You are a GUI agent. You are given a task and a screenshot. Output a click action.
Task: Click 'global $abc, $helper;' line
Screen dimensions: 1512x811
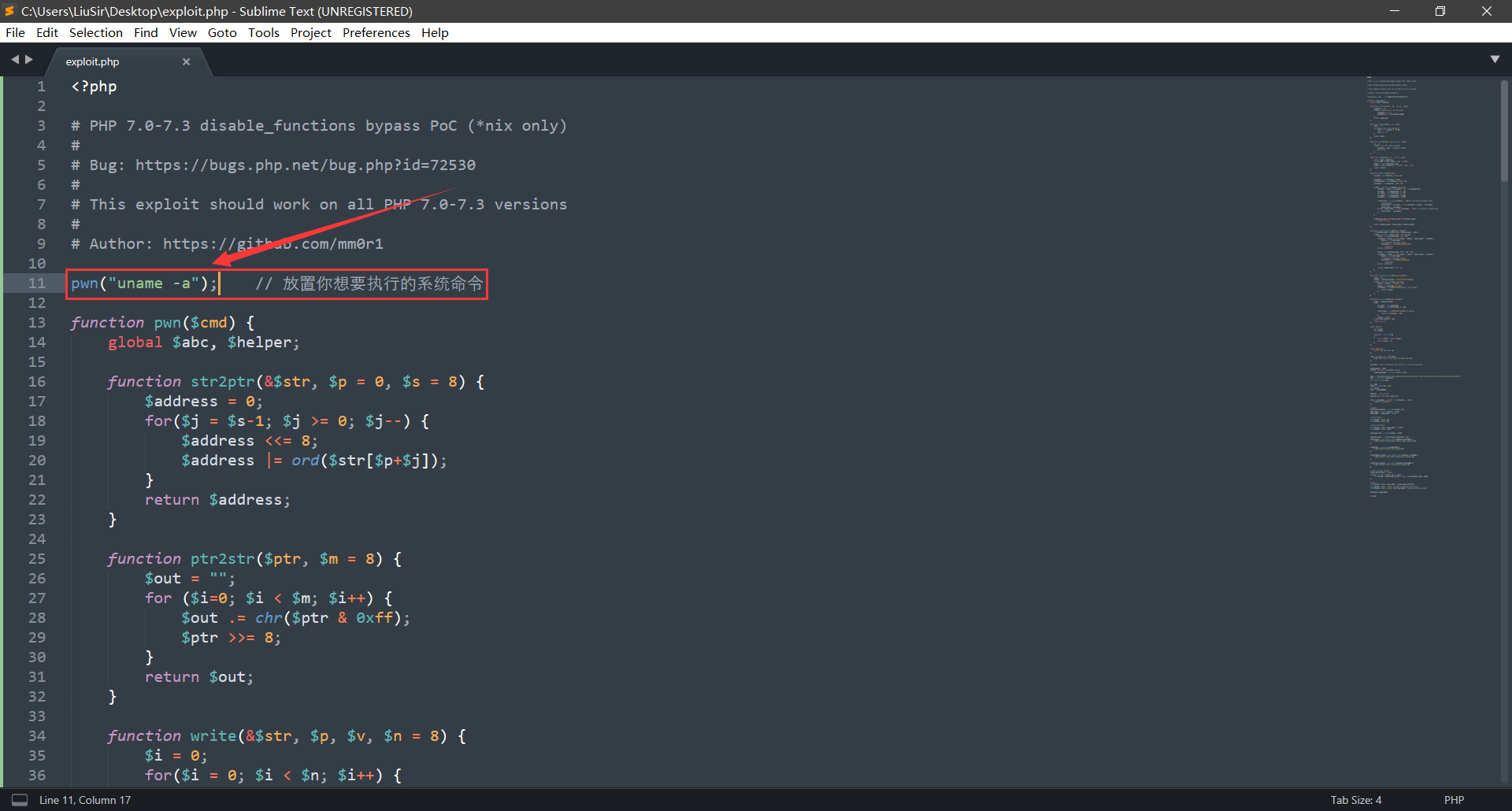(x=204, y=343)
